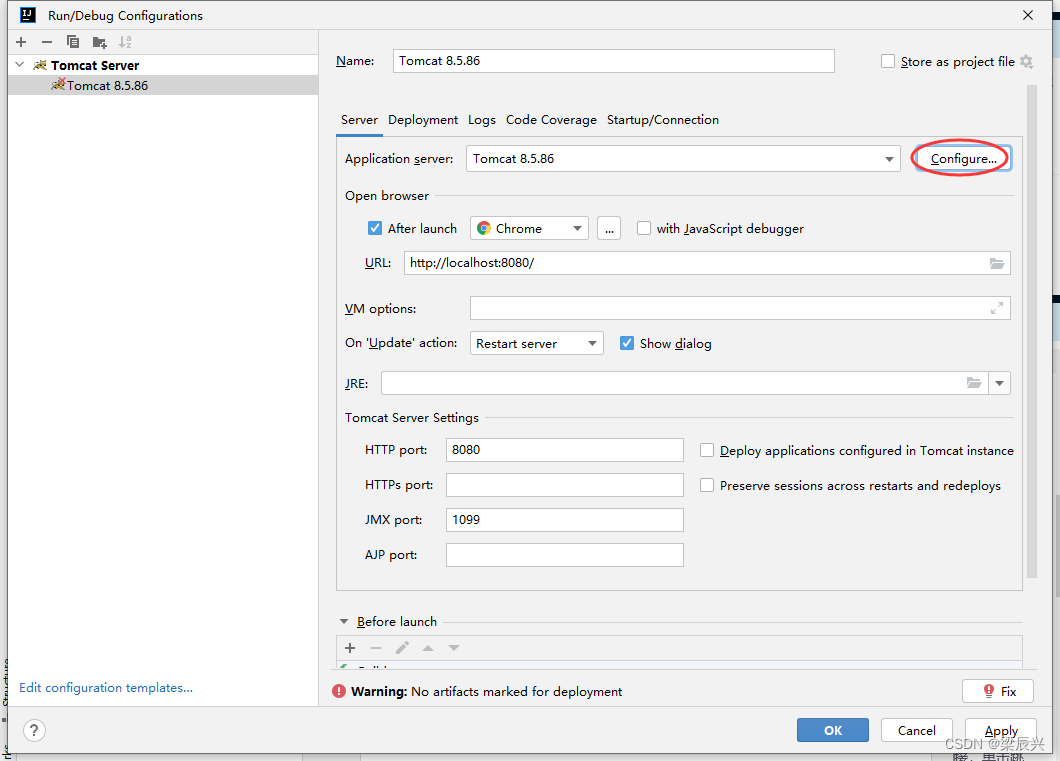Enable Deploy applications configured in Tomcat instance

click(x=706, y=450)
